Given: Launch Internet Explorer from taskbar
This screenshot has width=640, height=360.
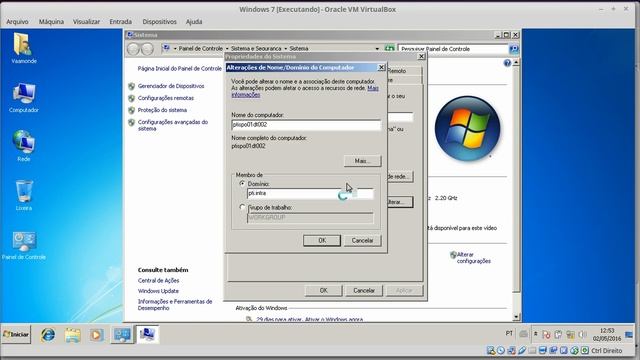Looking at the screenshot, I should pyautogui.click(x=48, y=335).
